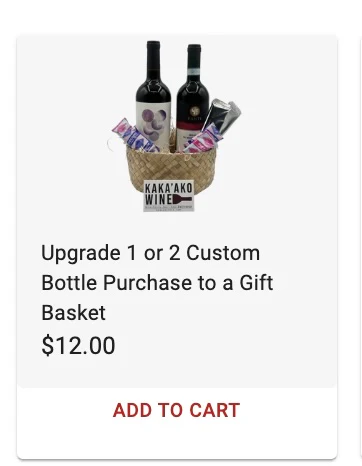This screenshot has height=466, width=362.
Task: Click the bottle icon in the Kaka'ako logo
Action: click(183, 200)
